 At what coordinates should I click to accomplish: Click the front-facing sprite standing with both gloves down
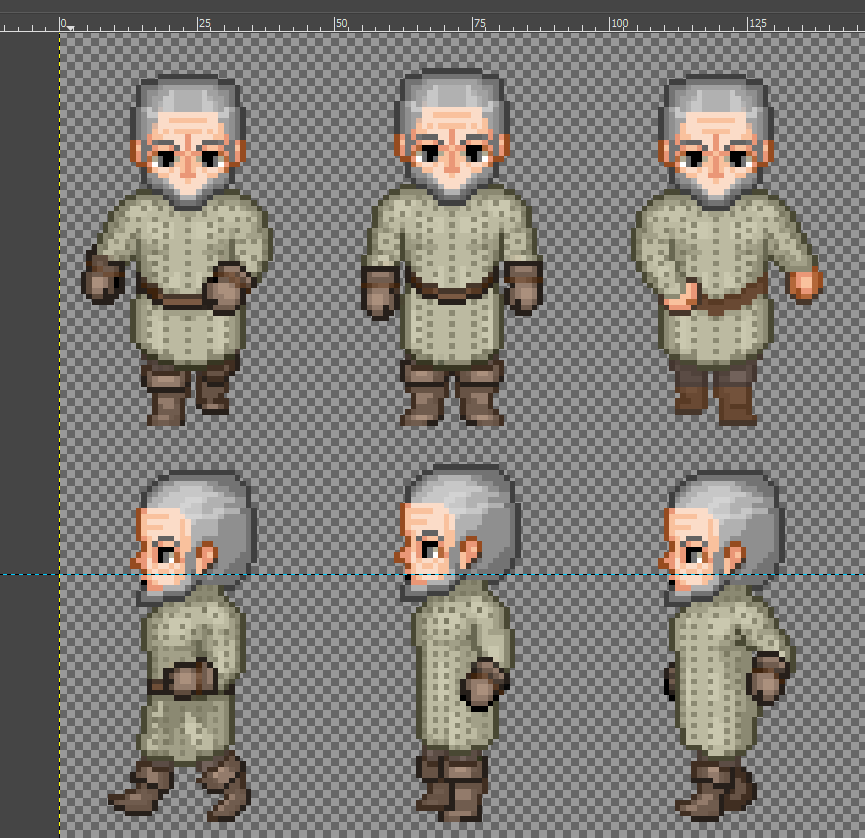[452, 248]
